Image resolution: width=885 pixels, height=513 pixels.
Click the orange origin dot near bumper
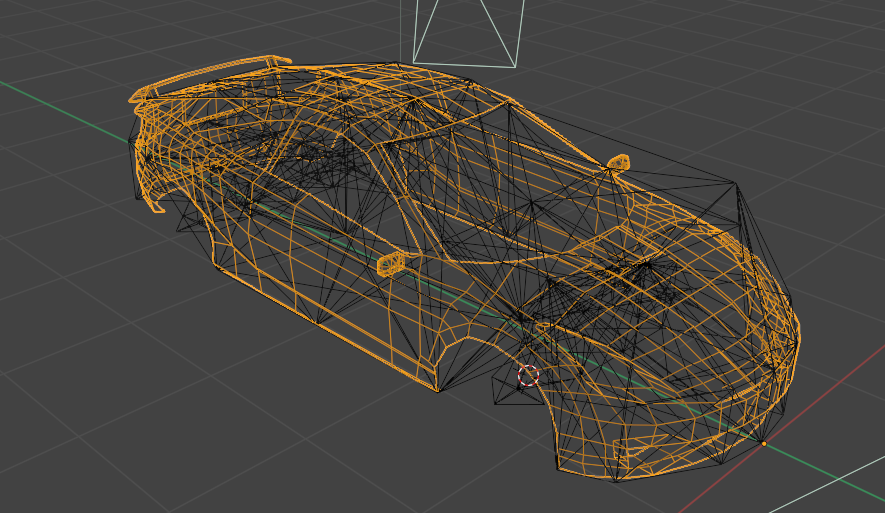click(764, 442)
